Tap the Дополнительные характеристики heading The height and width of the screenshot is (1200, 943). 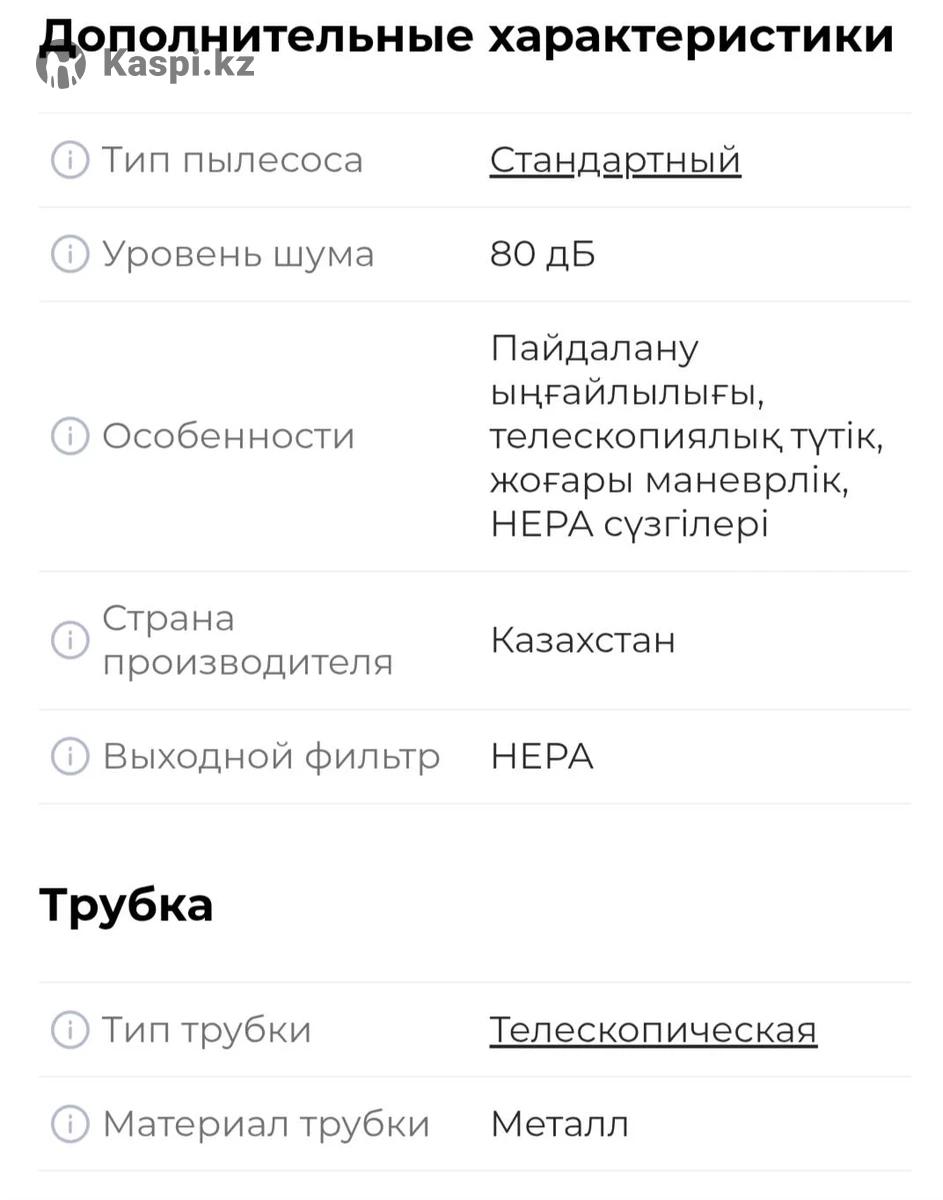click(x=466, y=34)
